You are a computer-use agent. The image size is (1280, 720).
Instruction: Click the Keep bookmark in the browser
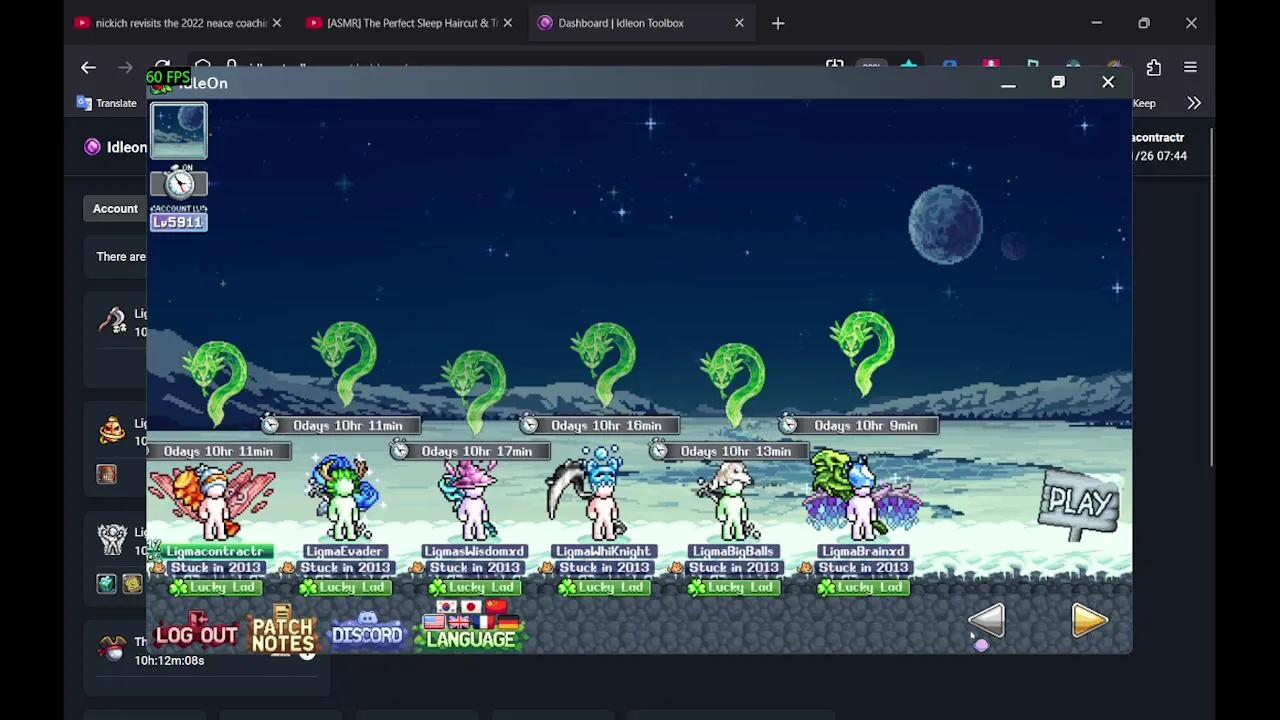[x=1144, y=103]
